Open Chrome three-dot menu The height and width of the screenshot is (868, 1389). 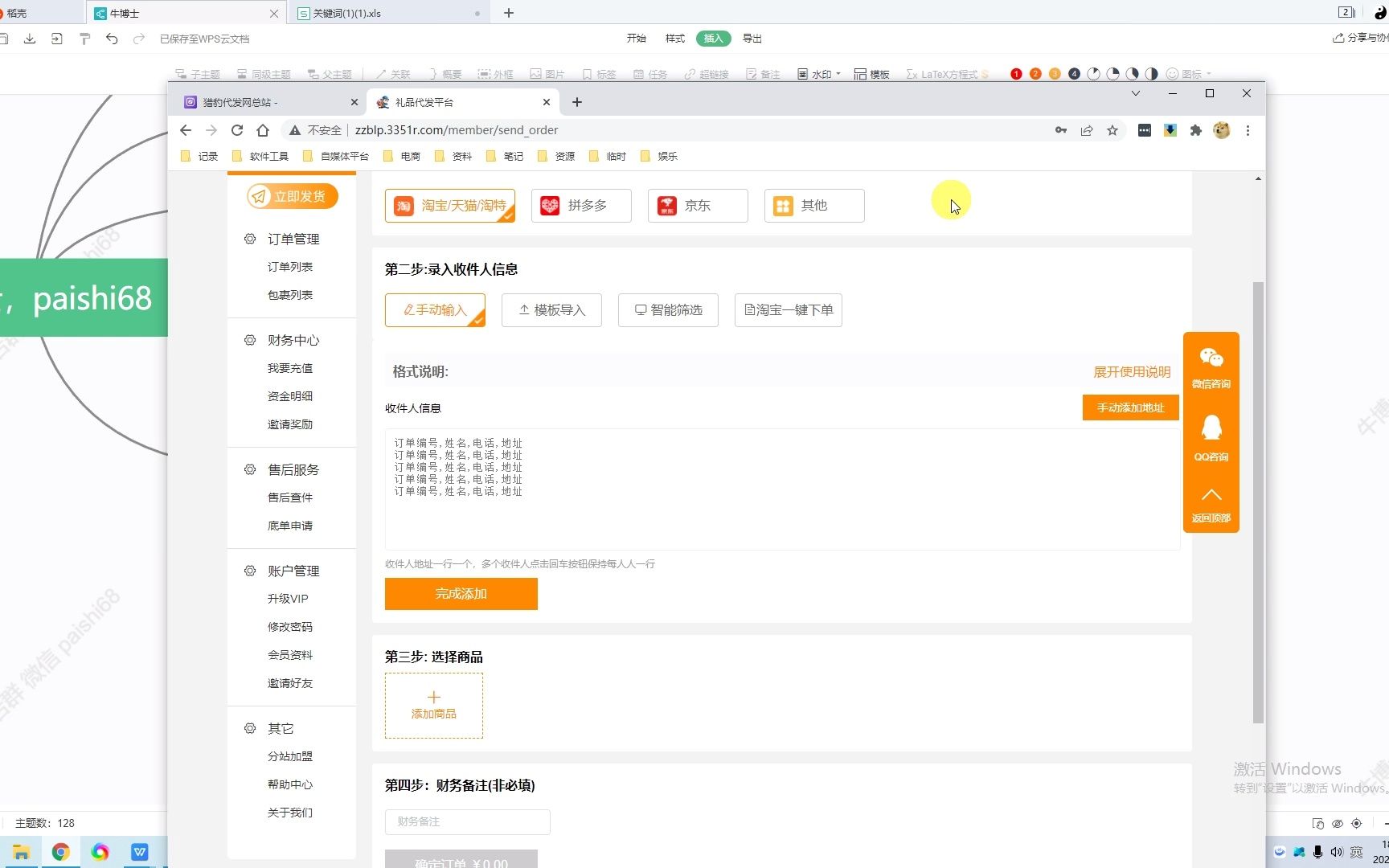1248,130
